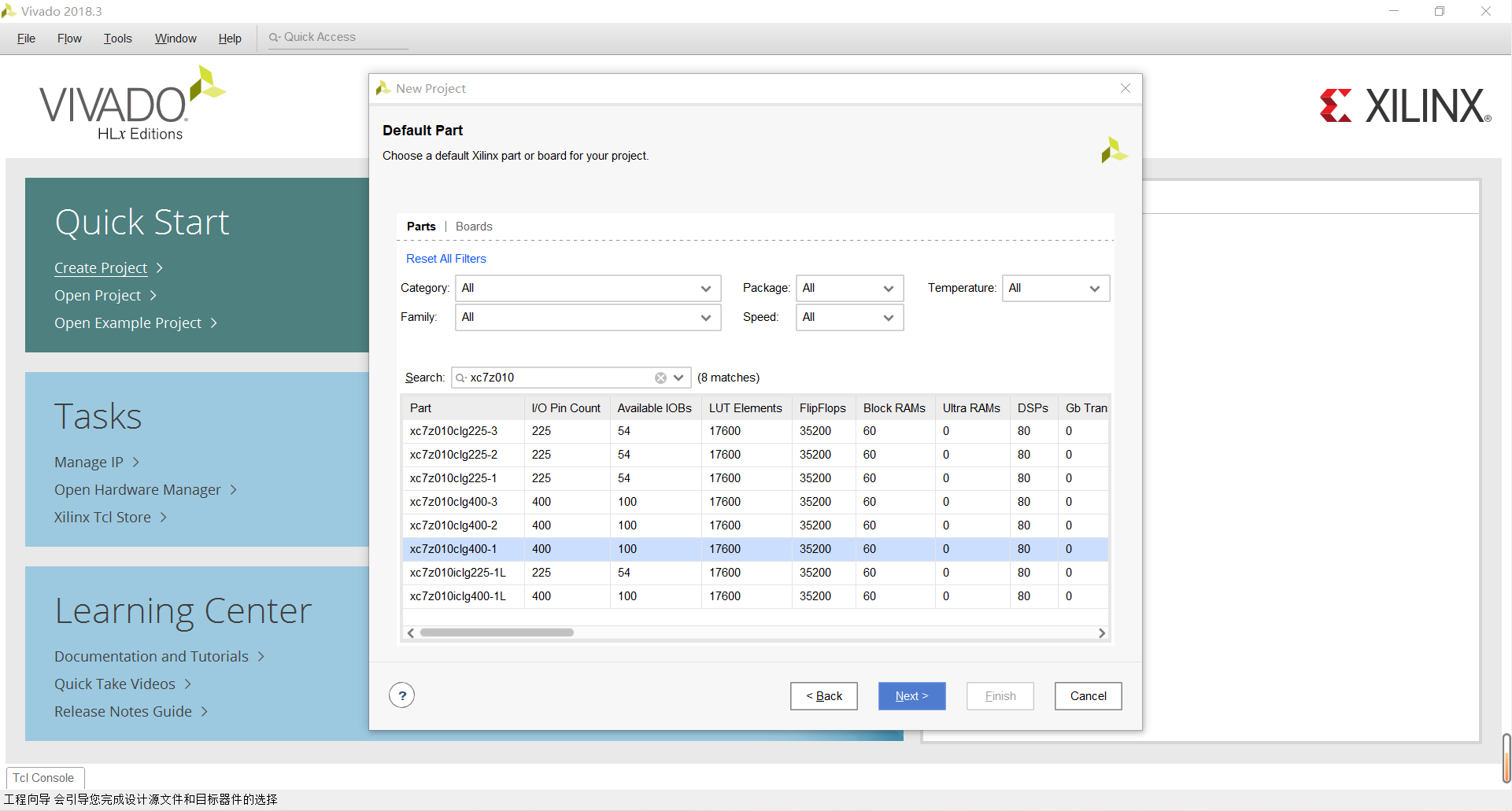Click main window vertical scrollbar
This screenshot has width=1512, height=811.
[1506, 759]
